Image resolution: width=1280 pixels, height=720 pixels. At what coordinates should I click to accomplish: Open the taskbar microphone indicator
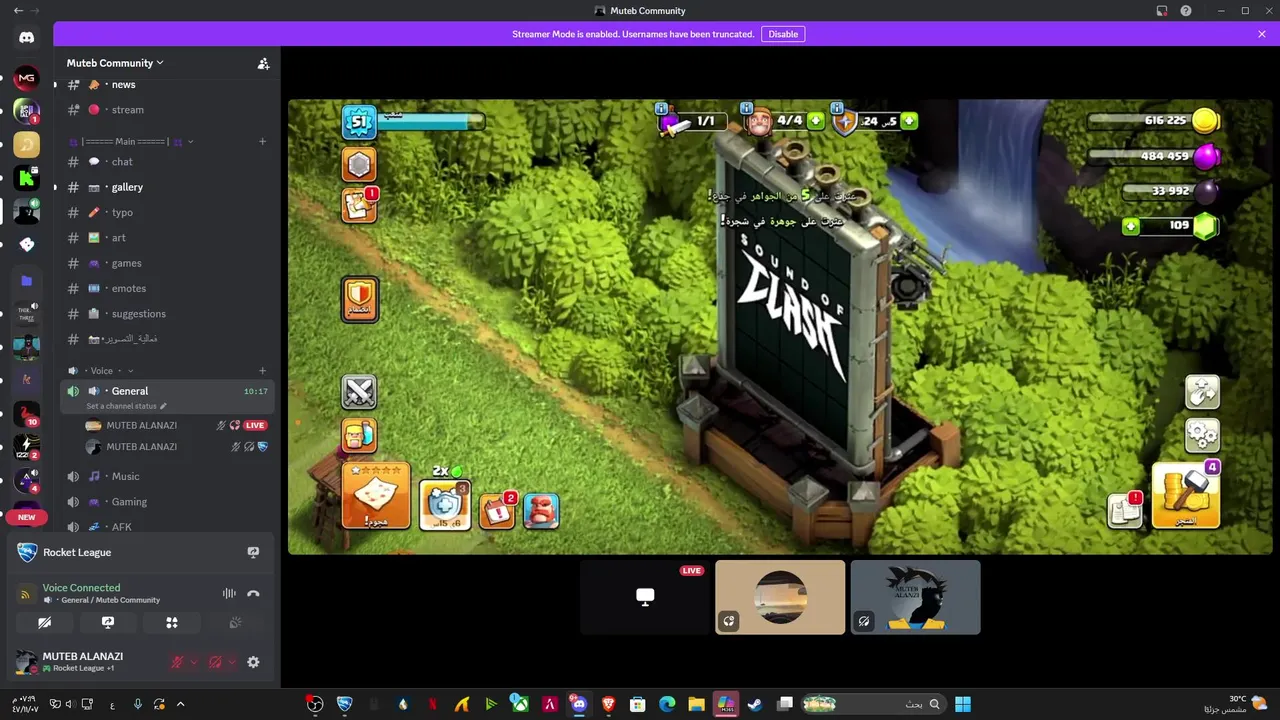point(138,704)
